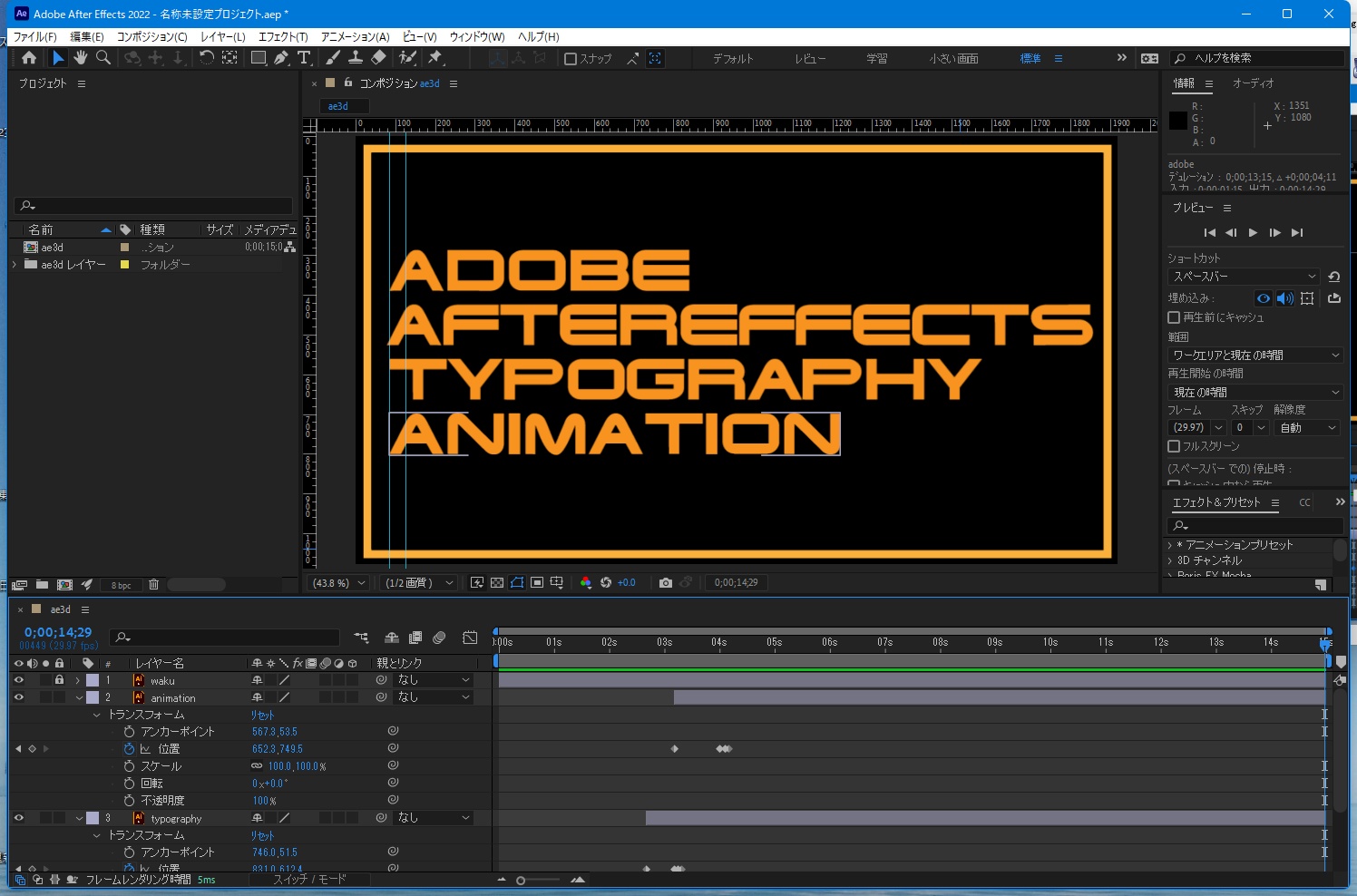Click the Graph Editor icon in timeline

(470, 638)
